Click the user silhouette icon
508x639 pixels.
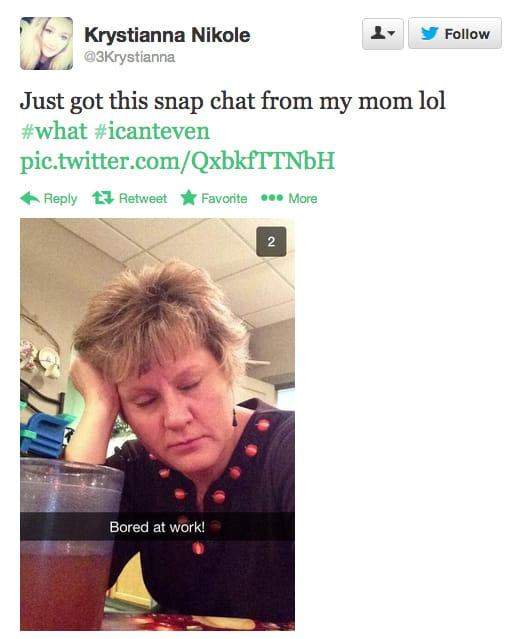click(x=378, y=33)
